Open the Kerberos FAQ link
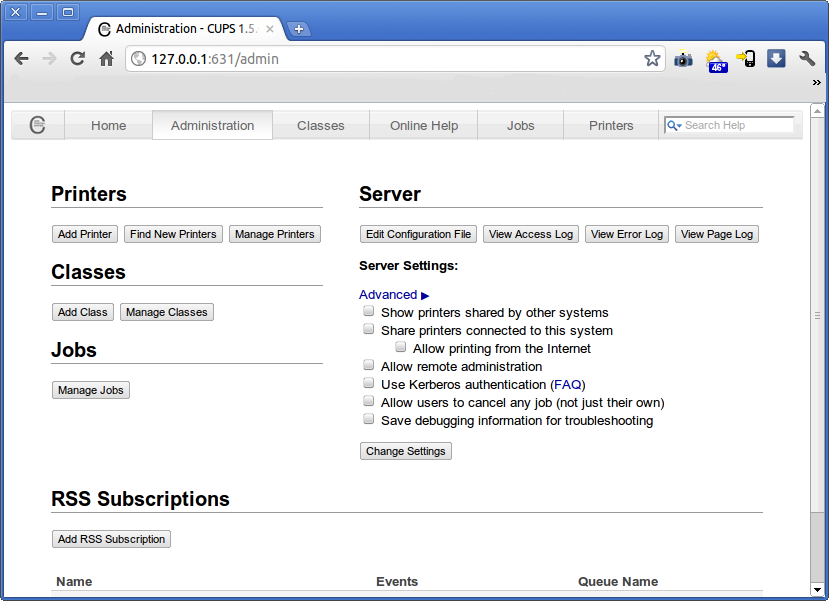 coord(568,384)
